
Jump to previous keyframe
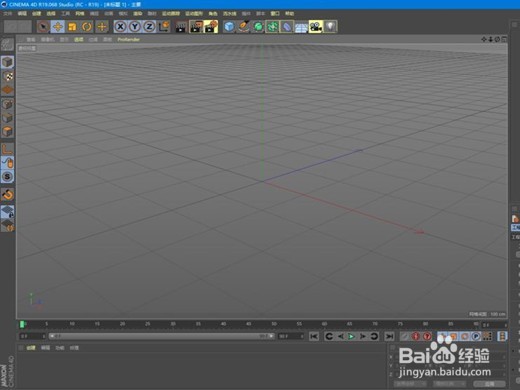(x=329, y=336)
